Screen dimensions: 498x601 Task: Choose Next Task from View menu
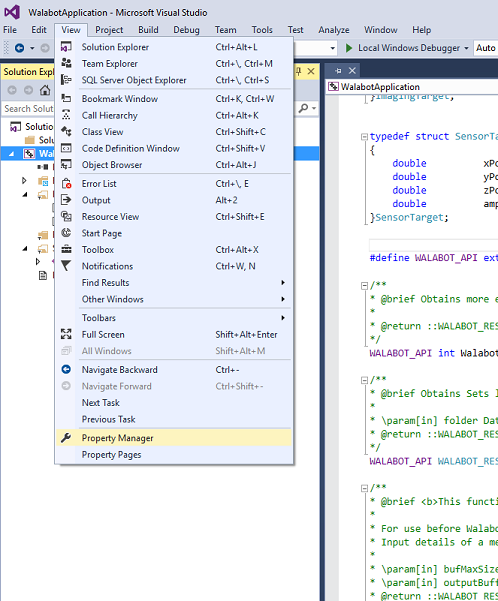174,402
